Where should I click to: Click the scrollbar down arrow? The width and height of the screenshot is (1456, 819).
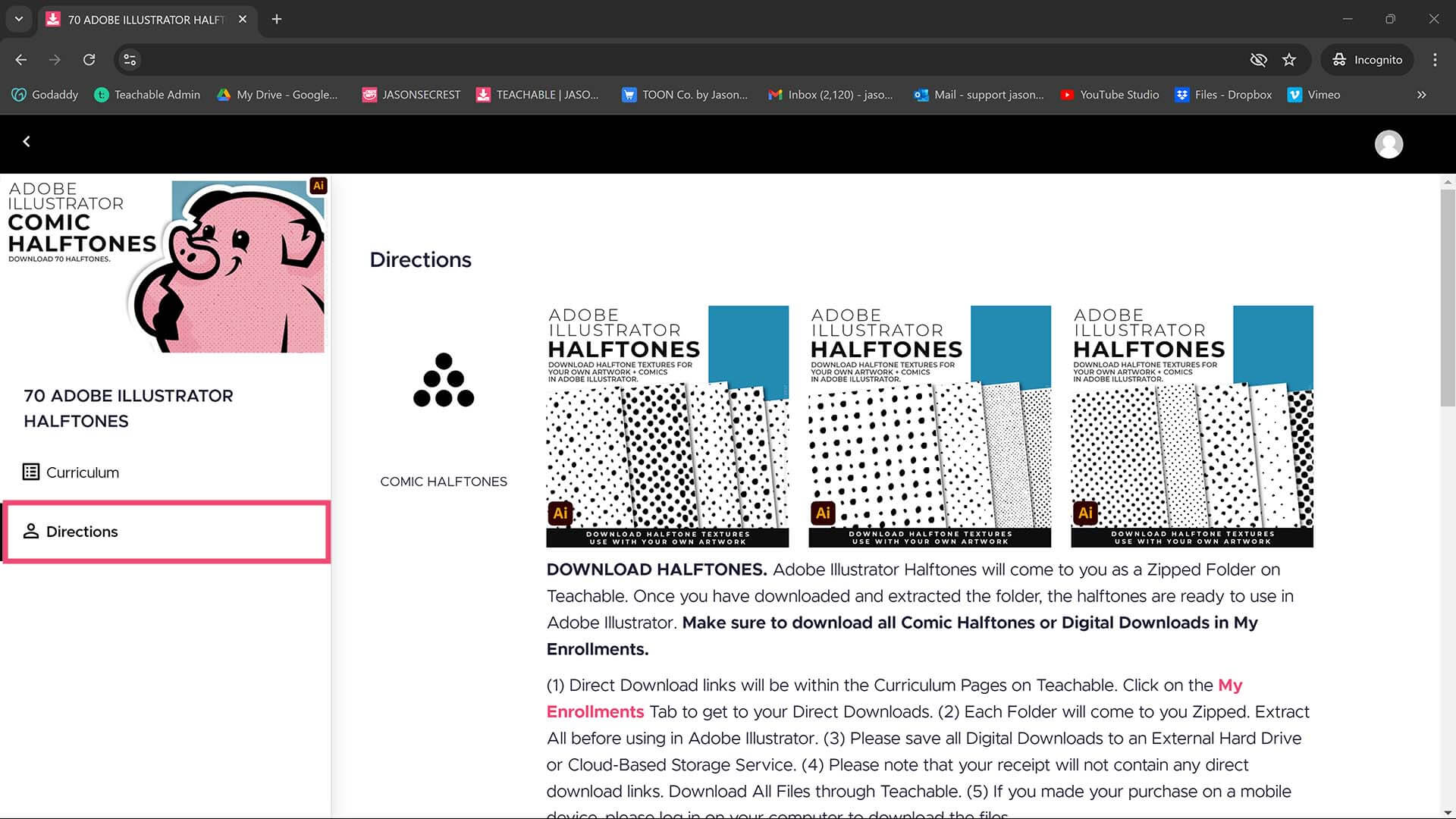pos(1448,812)
